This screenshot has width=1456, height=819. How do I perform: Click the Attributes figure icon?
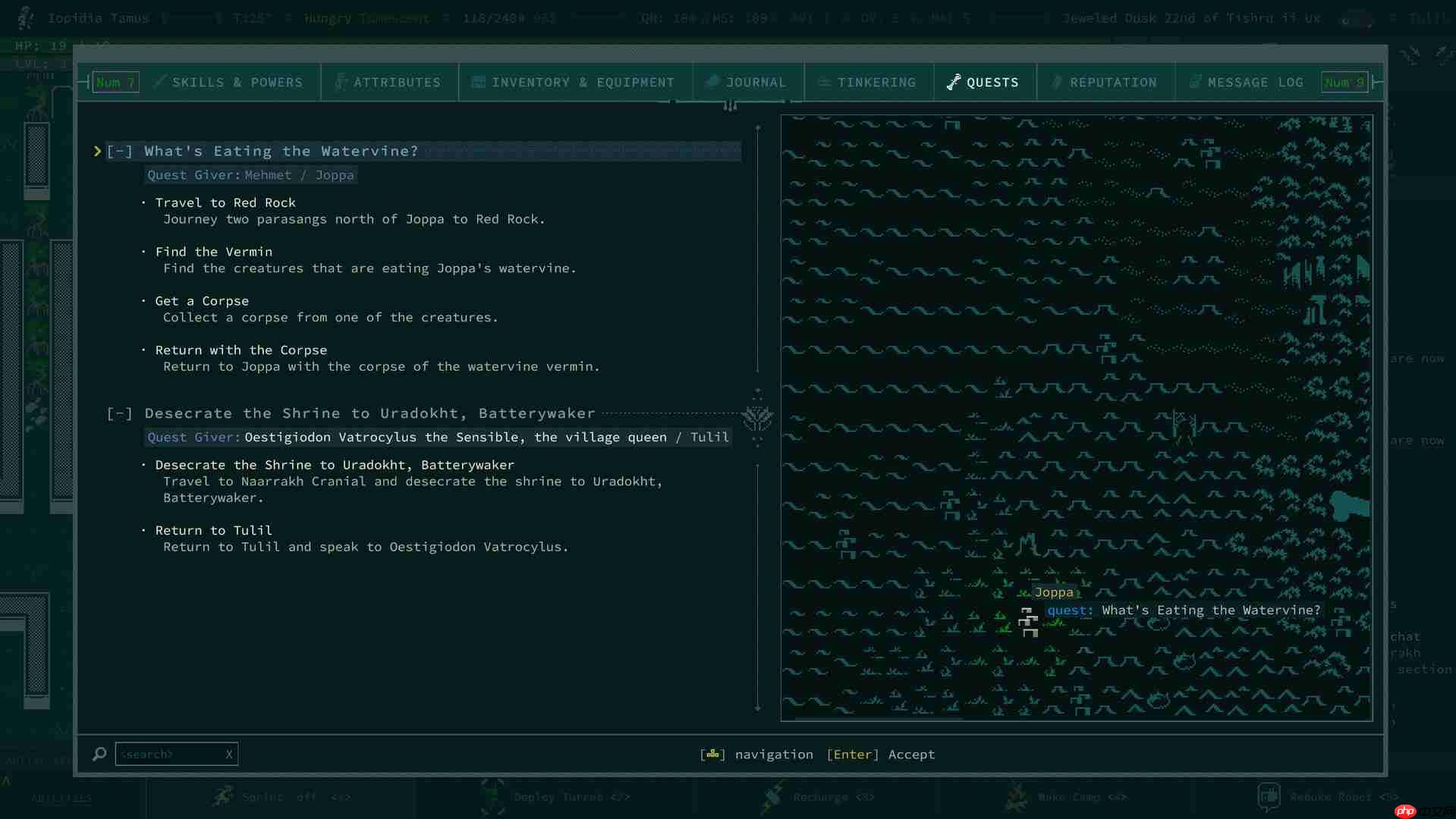pos(341,82)
